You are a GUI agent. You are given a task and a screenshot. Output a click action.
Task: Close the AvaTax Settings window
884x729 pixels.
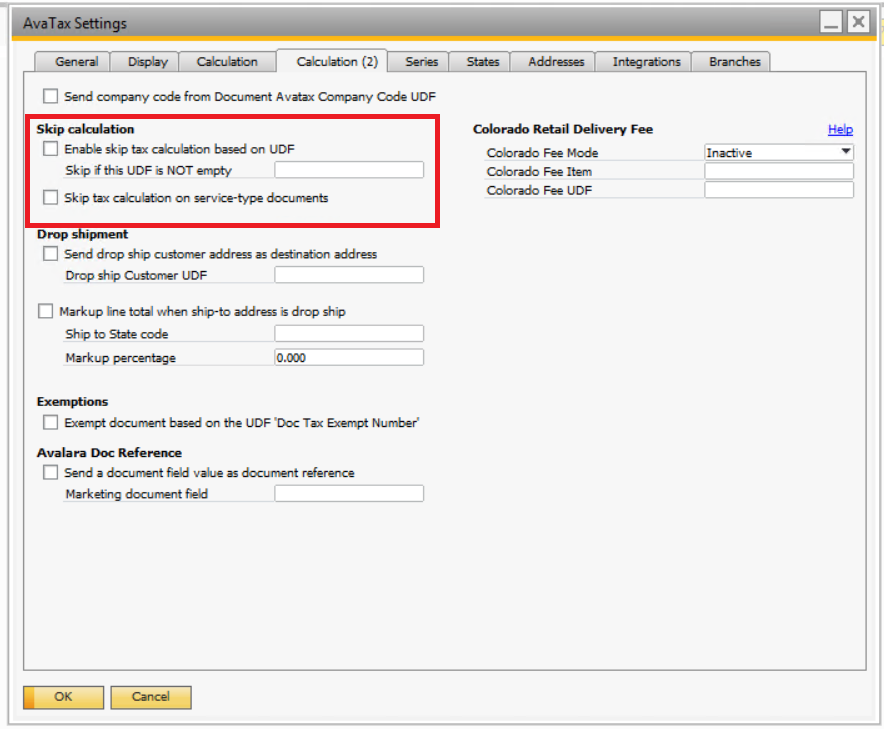[x=858, y=22]
